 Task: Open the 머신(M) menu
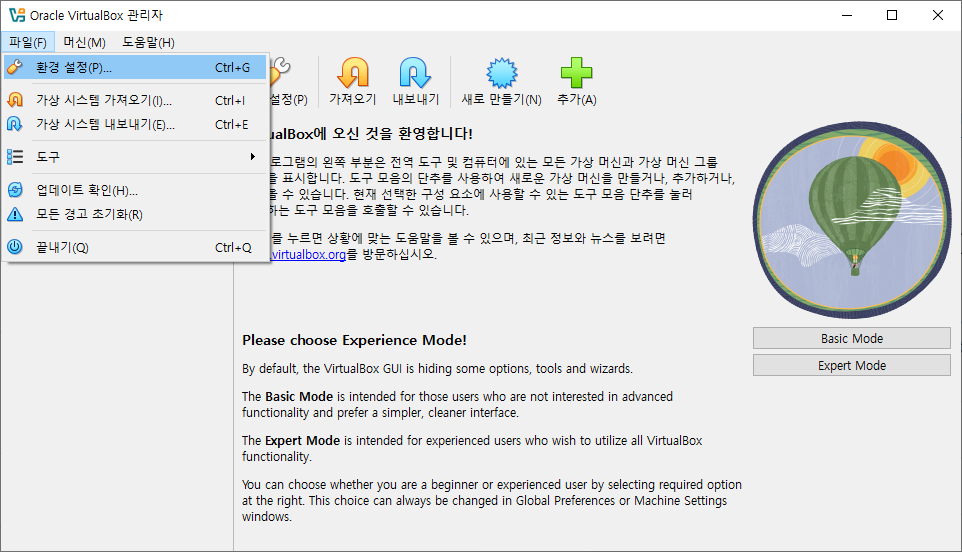85,42
